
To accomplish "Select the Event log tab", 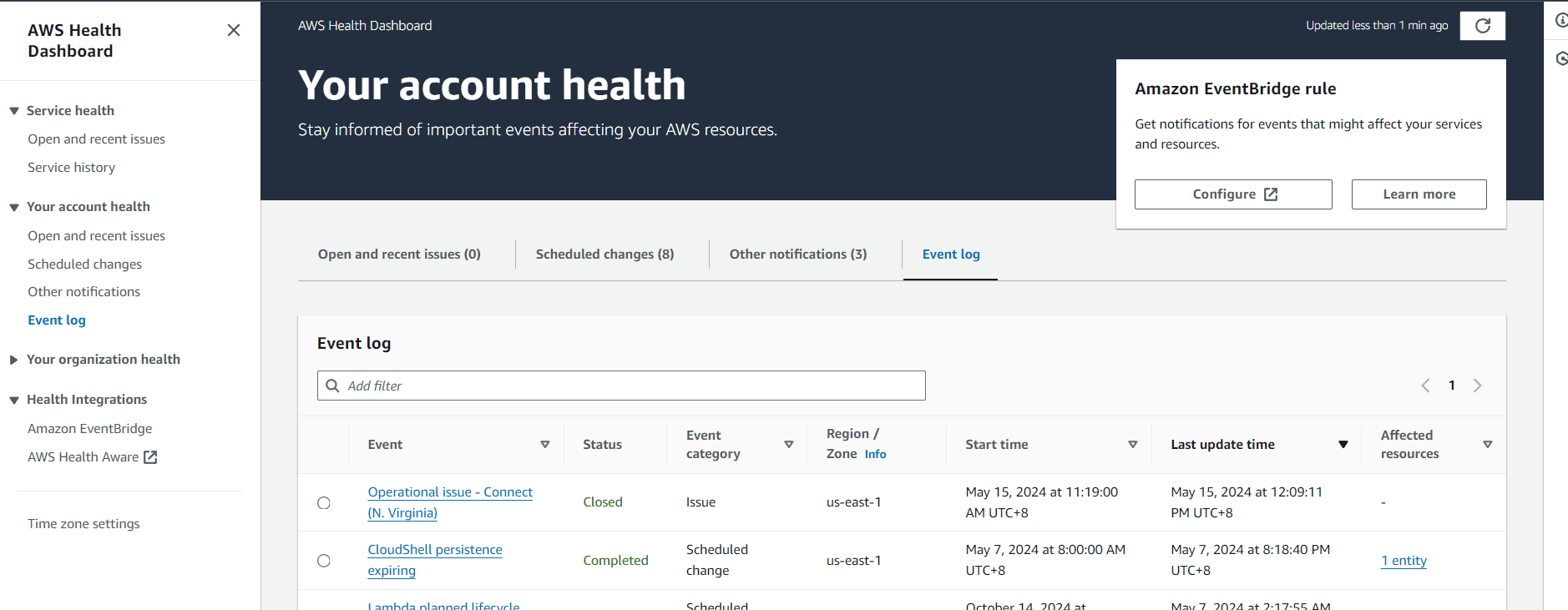I will coord(951,255).
